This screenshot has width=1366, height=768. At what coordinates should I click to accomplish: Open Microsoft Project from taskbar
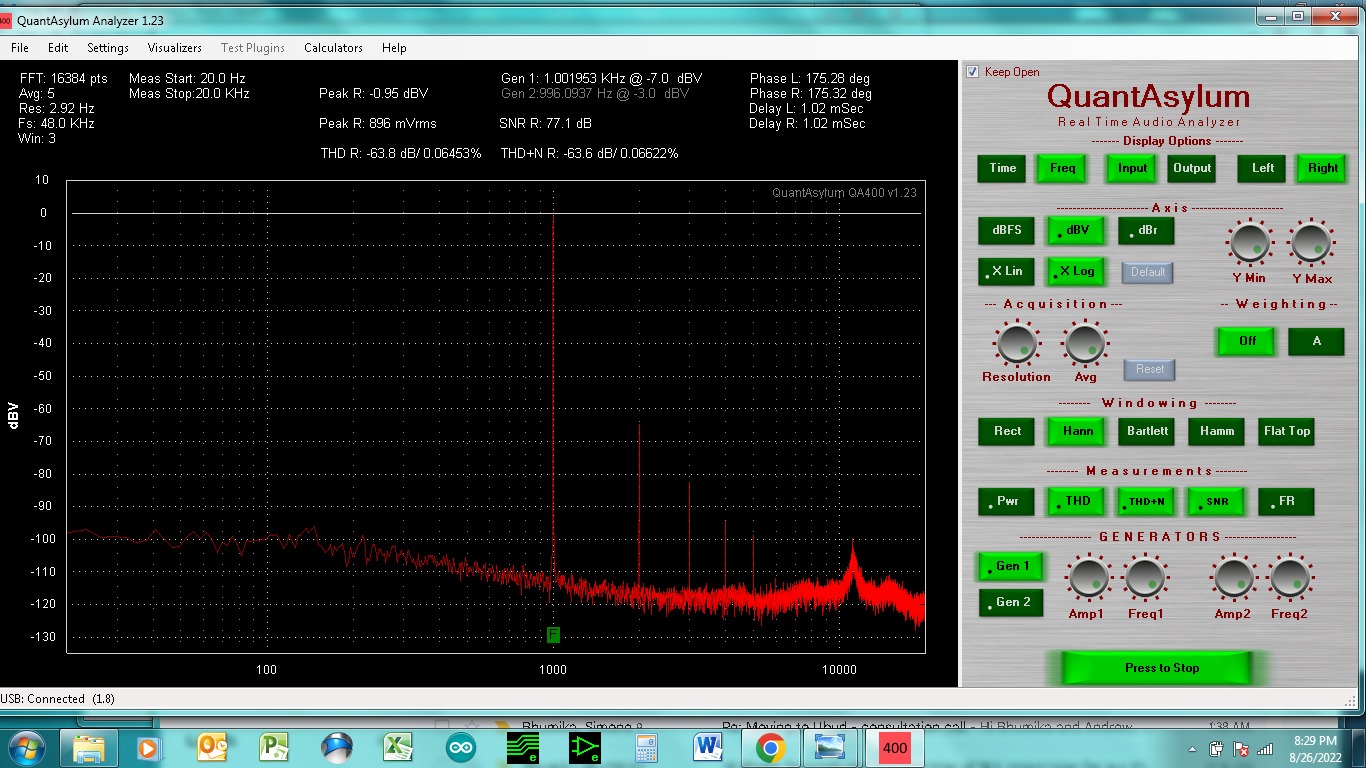[273, 747]
